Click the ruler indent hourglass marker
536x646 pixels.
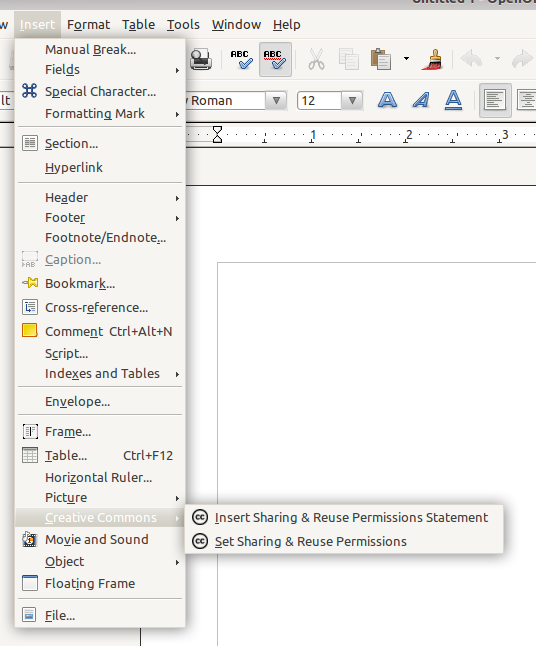[x=217, y=135]
